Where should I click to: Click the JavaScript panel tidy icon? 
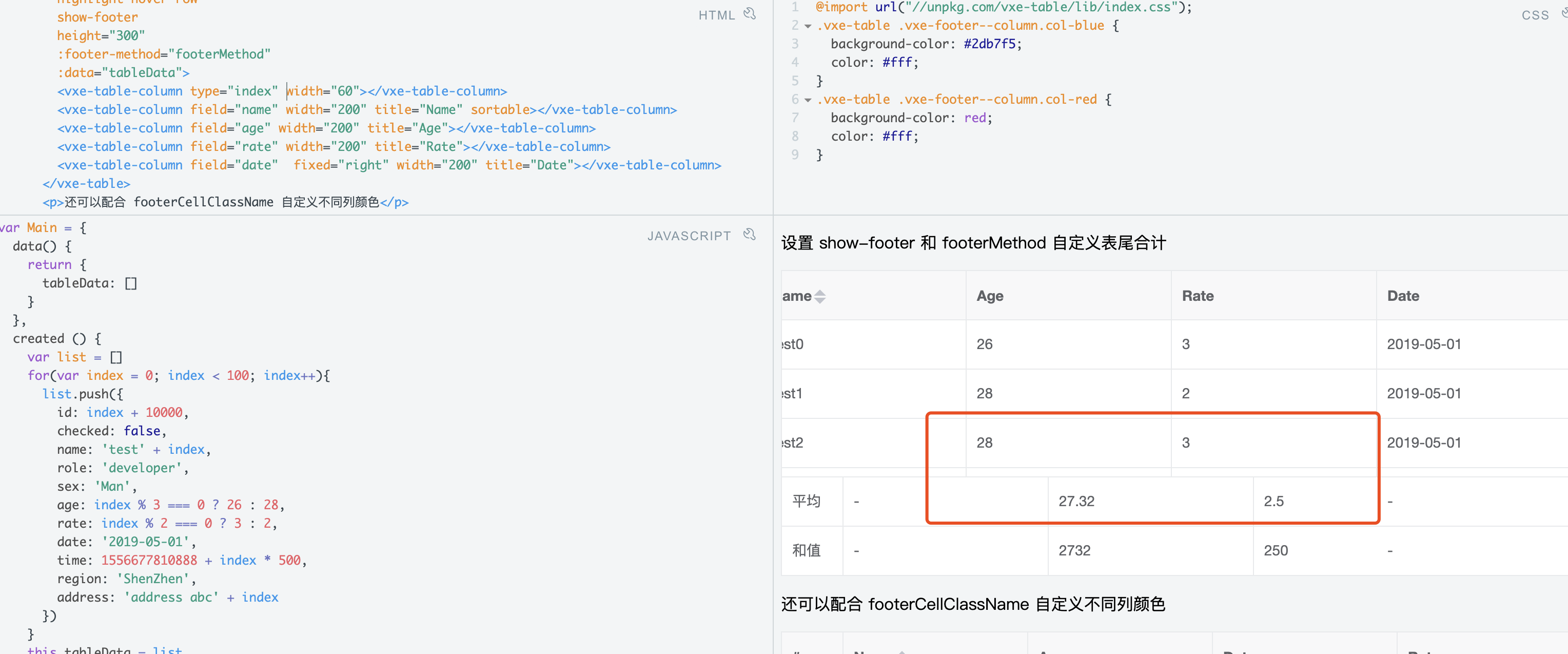pos(750,235)
